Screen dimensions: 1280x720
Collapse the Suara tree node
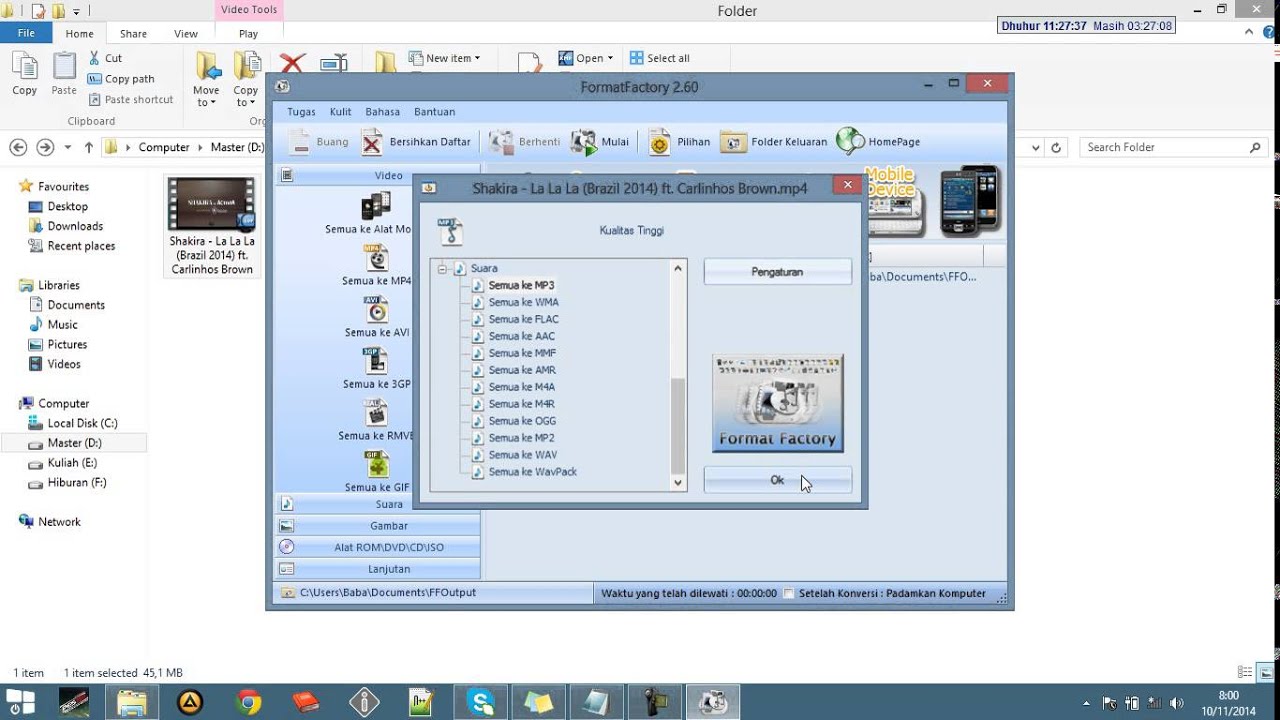(x=443, y=269)
